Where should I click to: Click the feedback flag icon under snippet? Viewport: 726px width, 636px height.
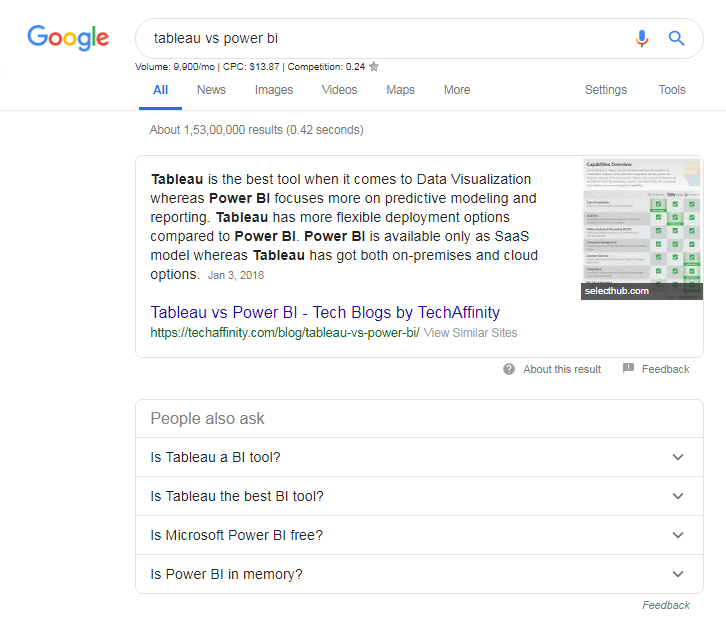(x=628, y=368)
